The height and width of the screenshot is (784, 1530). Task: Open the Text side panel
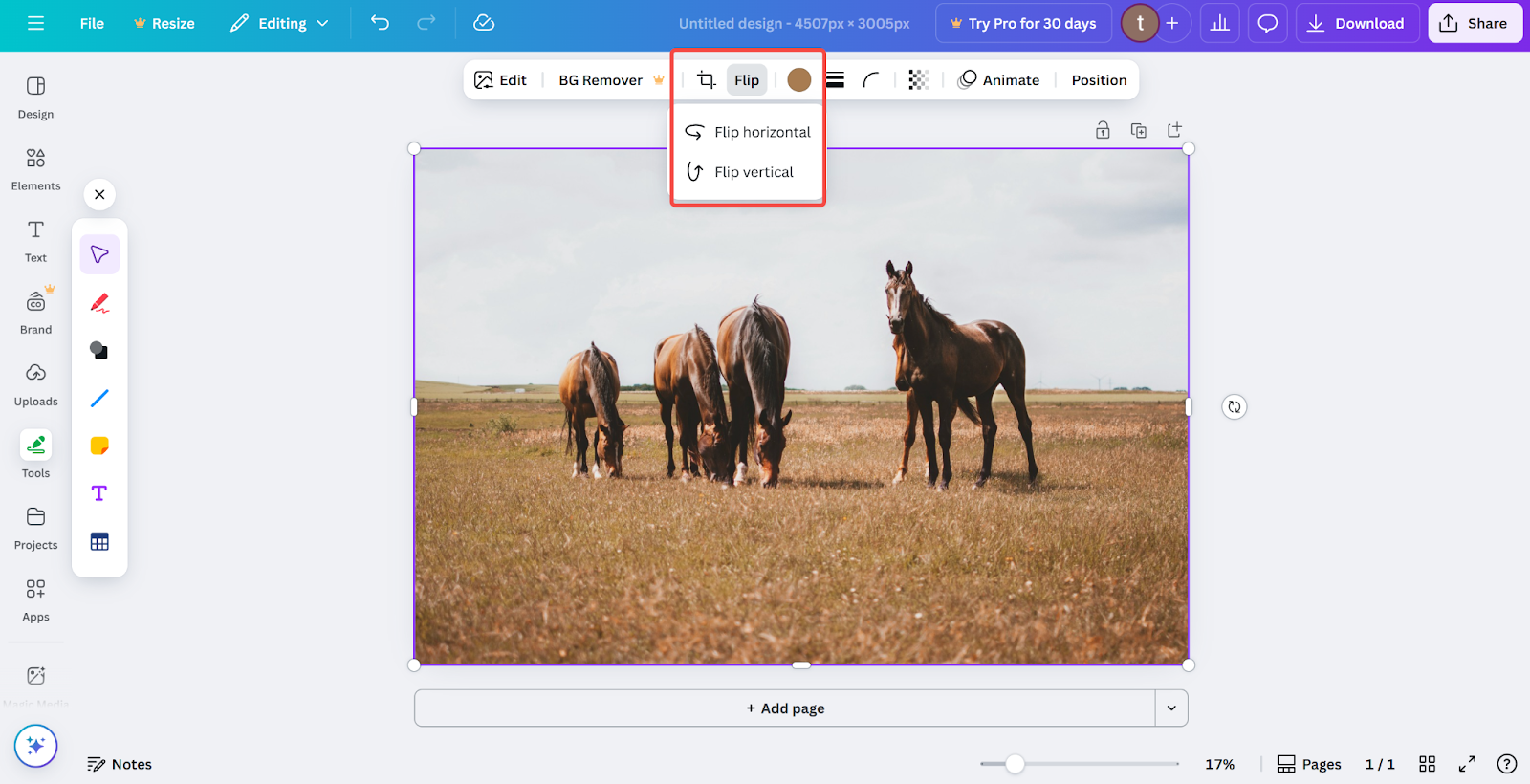pos(35,241)
